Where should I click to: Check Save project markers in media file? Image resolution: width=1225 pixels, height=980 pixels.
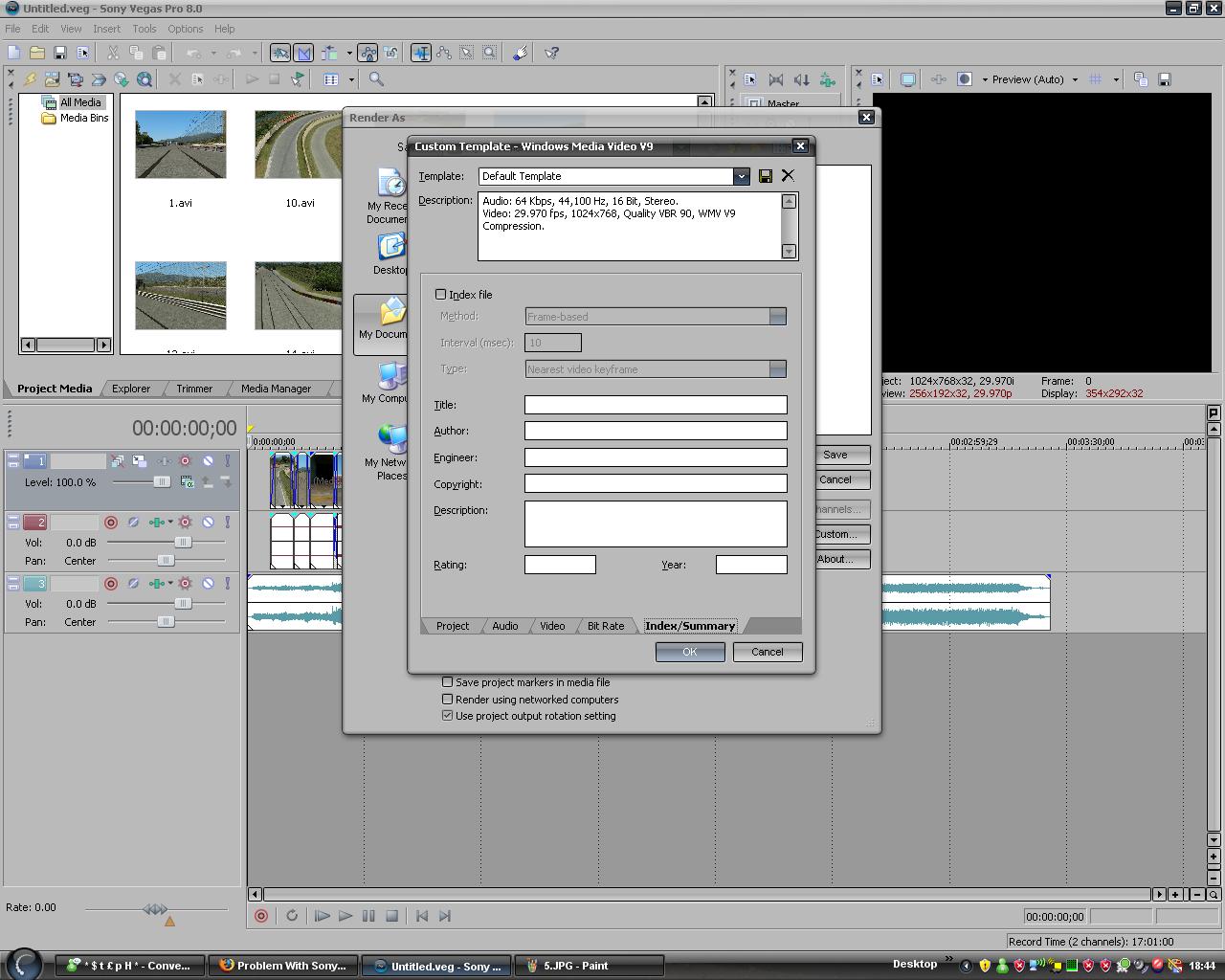[447, 682]
